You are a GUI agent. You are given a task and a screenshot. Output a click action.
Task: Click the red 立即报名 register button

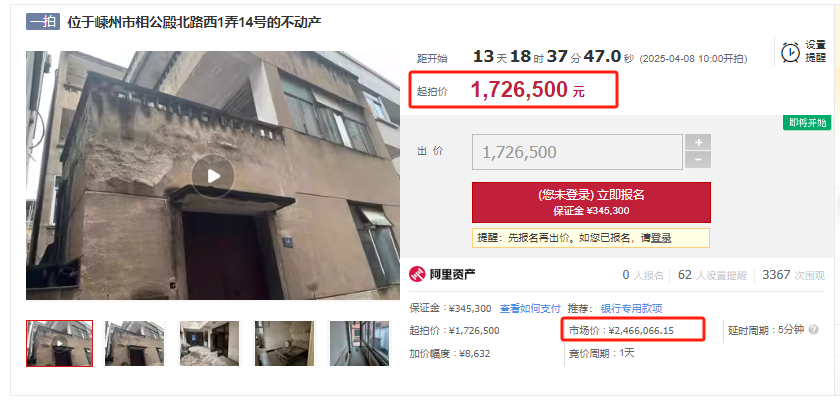point(591,202)
